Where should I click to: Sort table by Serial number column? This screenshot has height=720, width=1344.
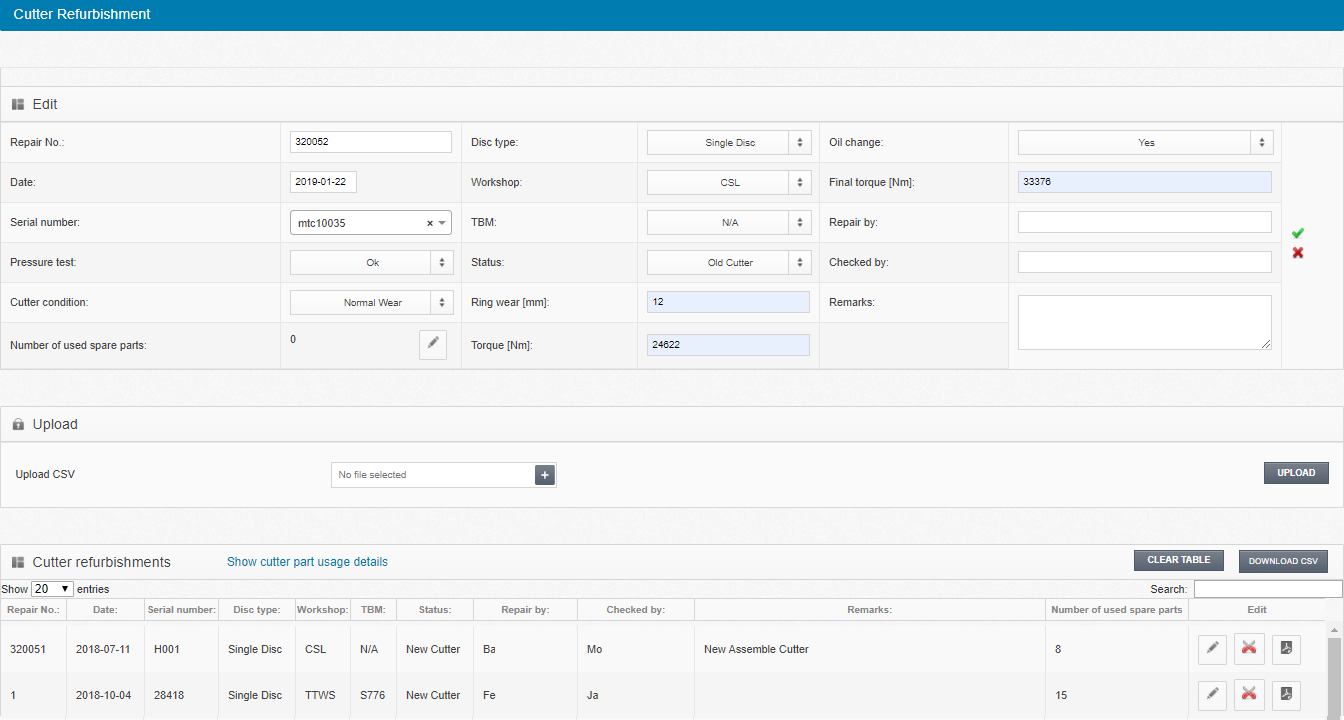(x=181, y=609)
